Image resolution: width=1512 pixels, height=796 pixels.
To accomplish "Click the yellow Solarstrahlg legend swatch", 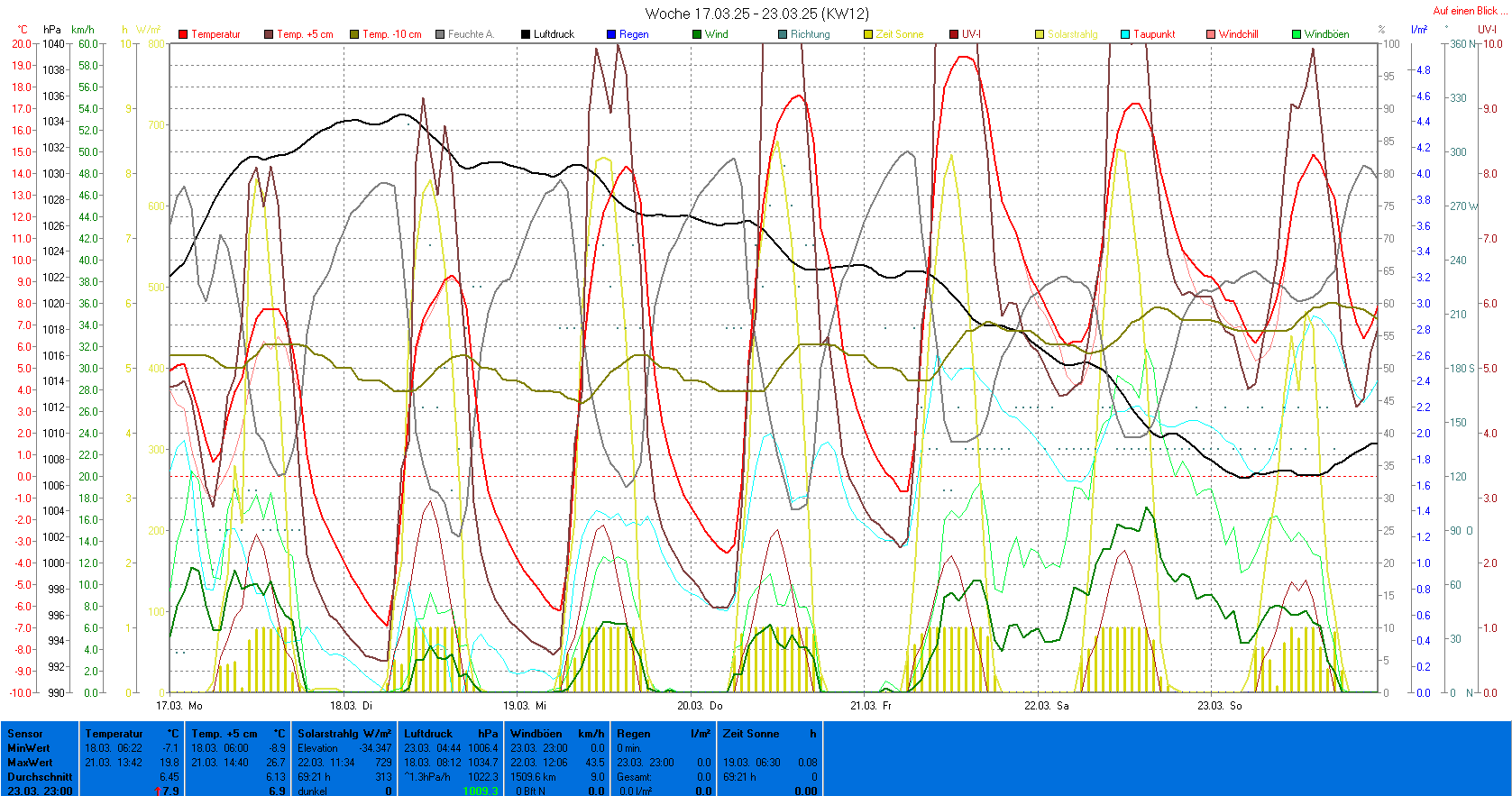I will coord(1040,34).
